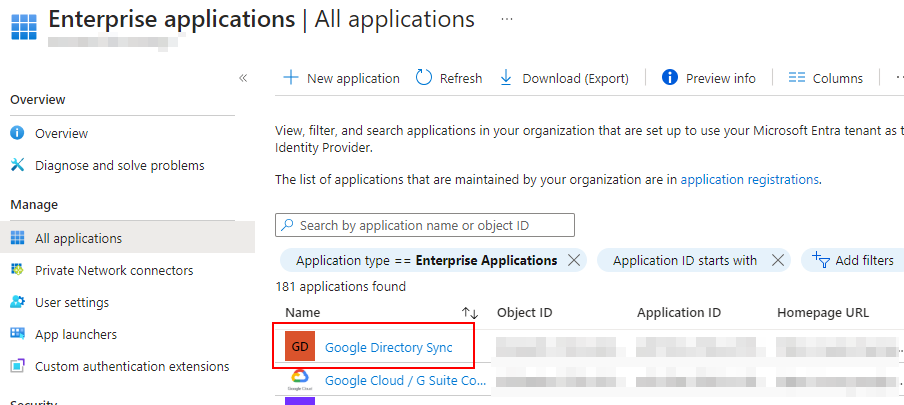Click the application name search box
This screenshot has width=904, height=405.
pyautogui.click(x=425, y=225)
